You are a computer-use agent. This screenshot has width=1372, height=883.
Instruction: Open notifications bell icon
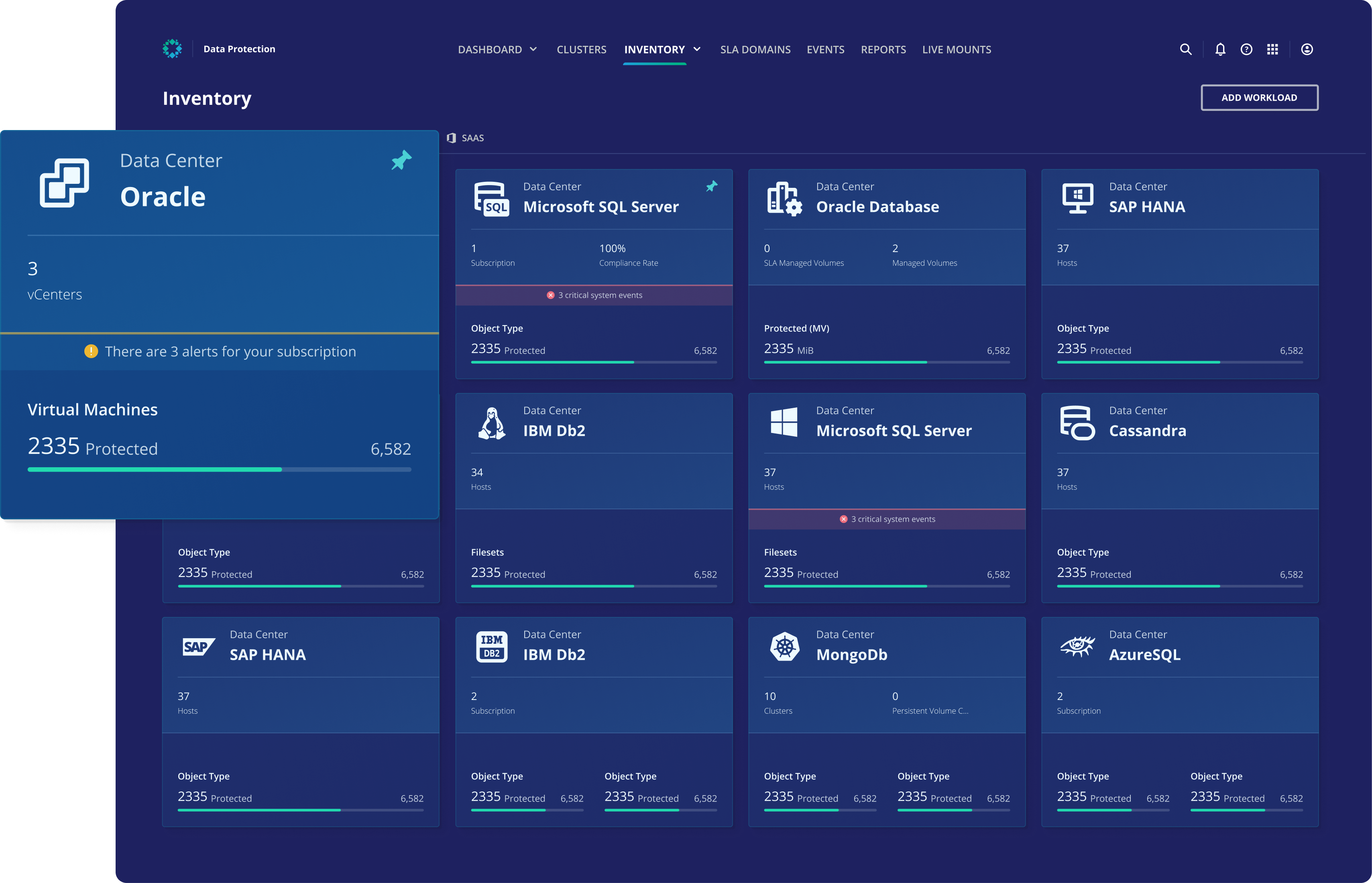1220,49
